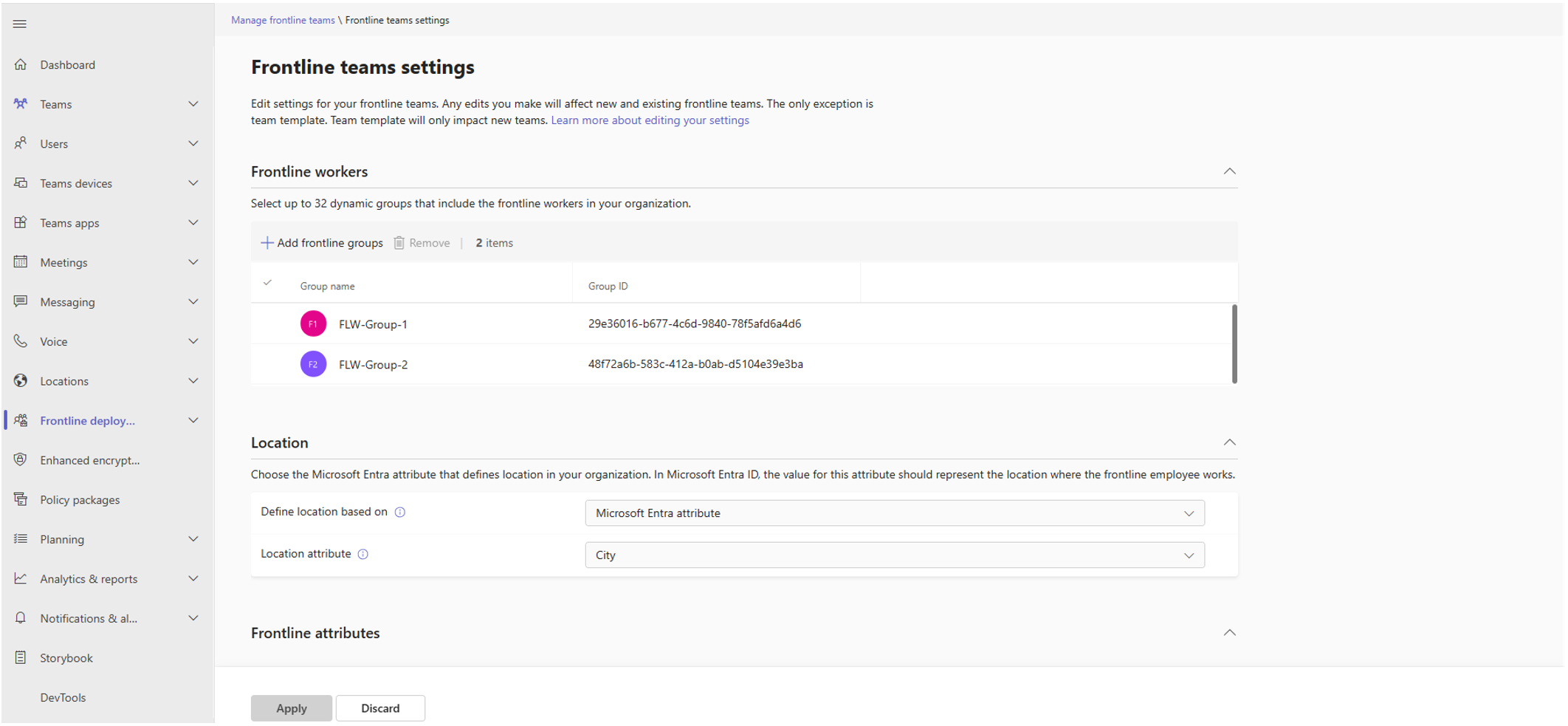Click the Locations globe icon
This screenshot has height=726, width=1568.
point(21,381)
